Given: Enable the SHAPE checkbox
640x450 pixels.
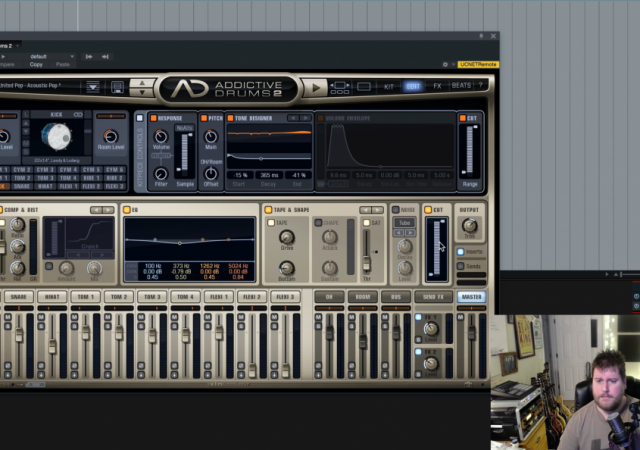Looking at the screenshot, I should point(318,223).
